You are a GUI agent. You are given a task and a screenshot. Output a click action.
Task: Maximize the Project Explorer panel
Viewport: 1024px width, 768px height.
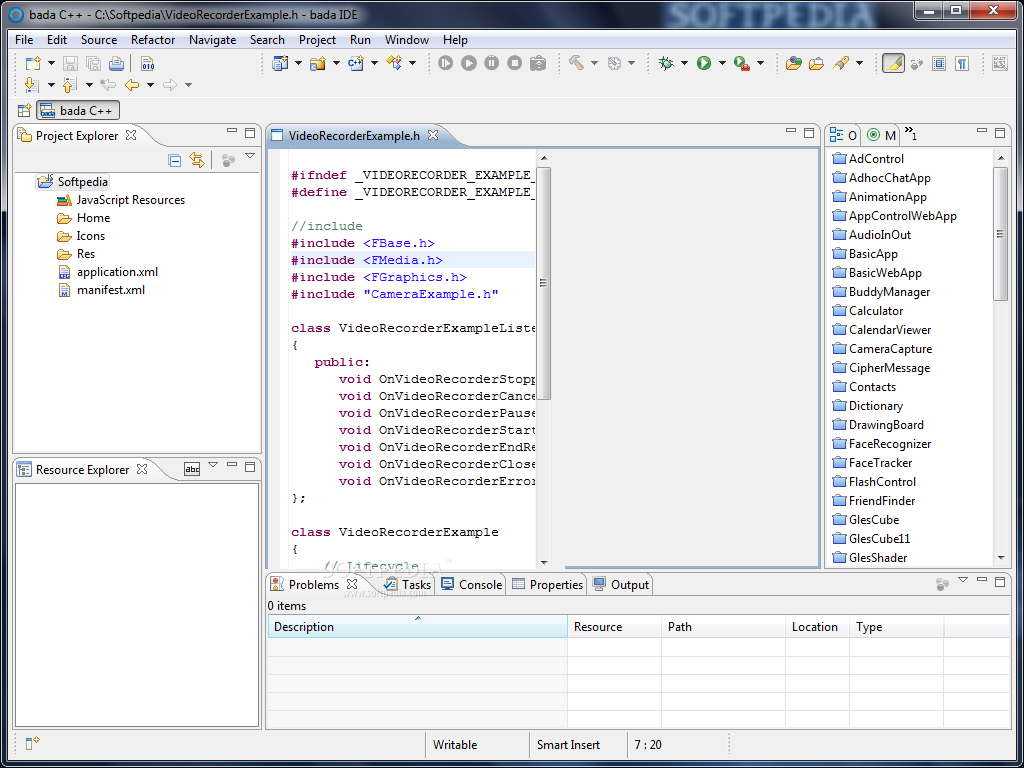(250, 133)
